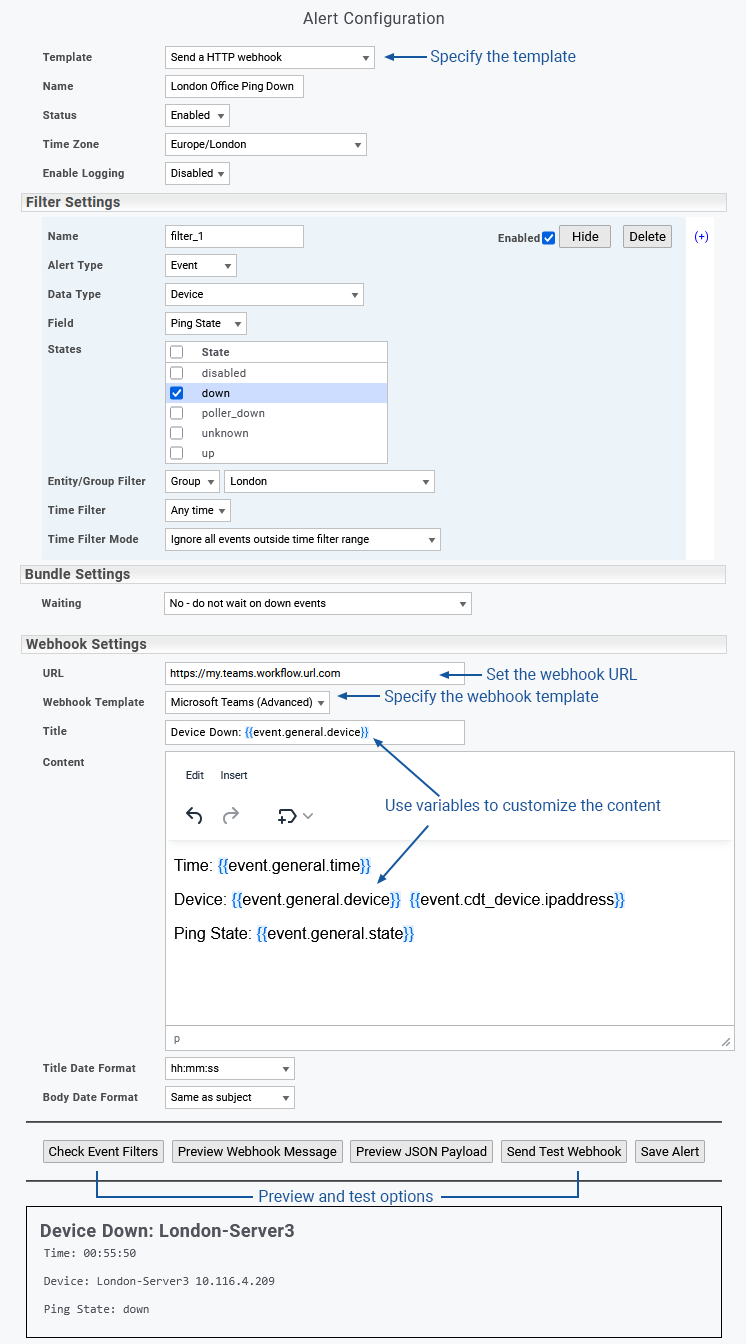Click the Send Test Webhook button
The height and width of the screenshot is (1344, 746).
pyautogui.click(x=564, y=1151)
